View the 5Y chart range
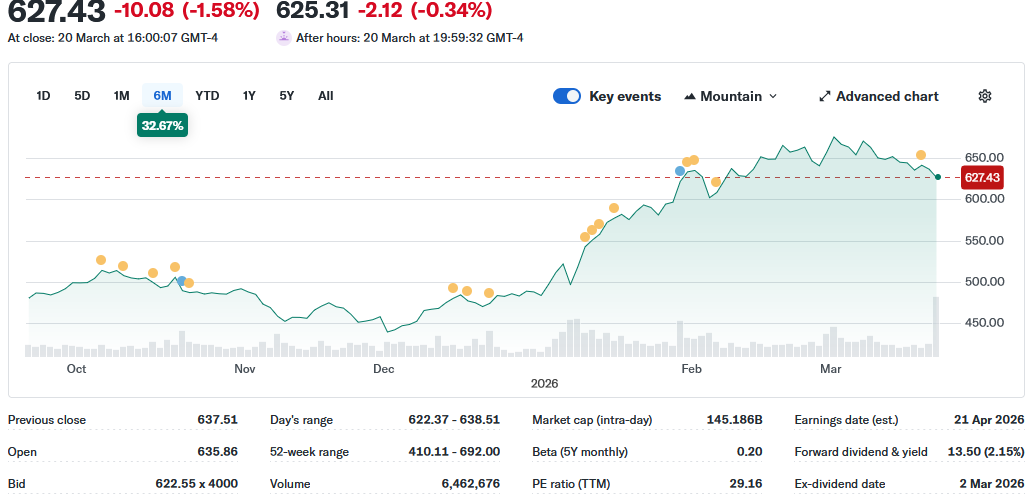This screenshot has height=500, width=1027. (x=287, y=96)
